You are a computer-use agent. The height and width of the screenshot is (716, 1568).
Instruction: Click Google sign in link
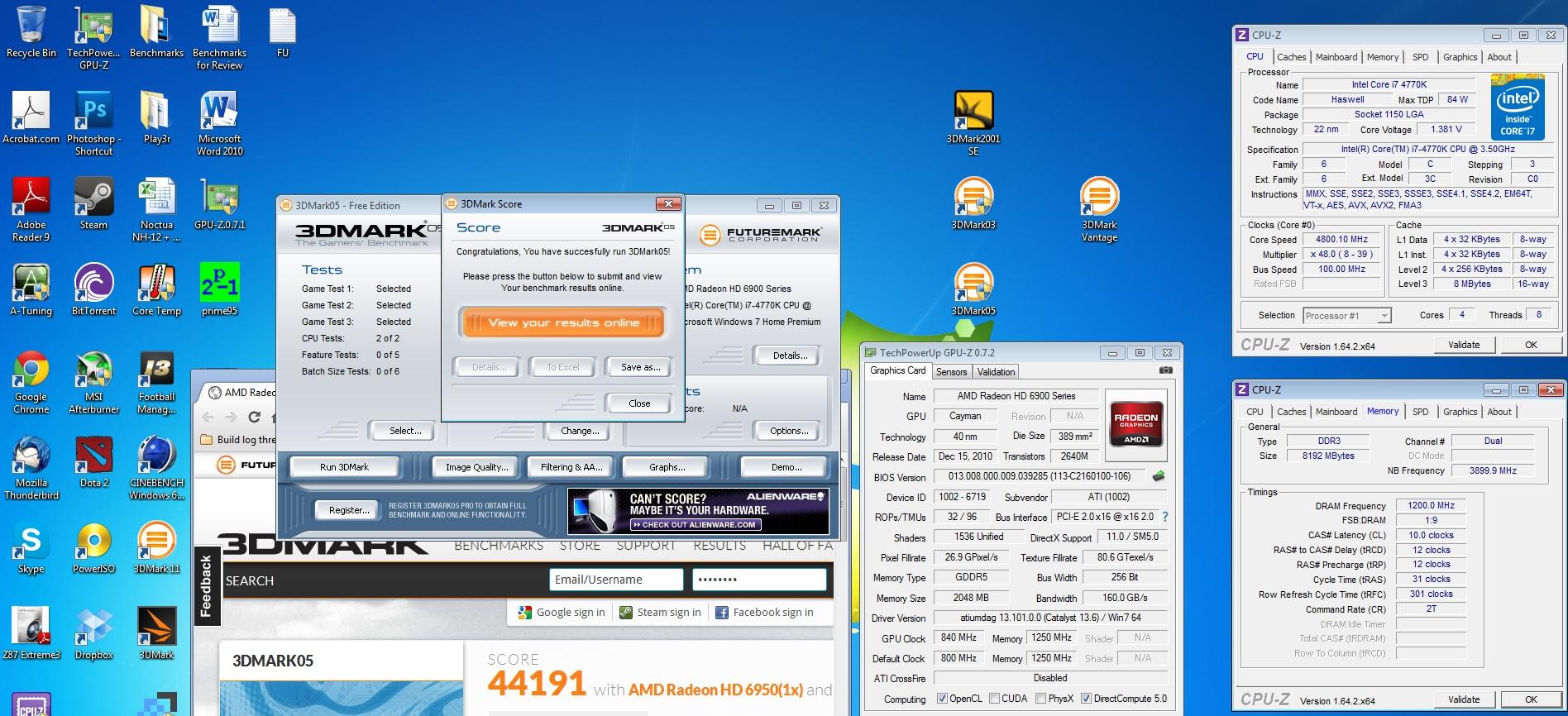(562, 613)
